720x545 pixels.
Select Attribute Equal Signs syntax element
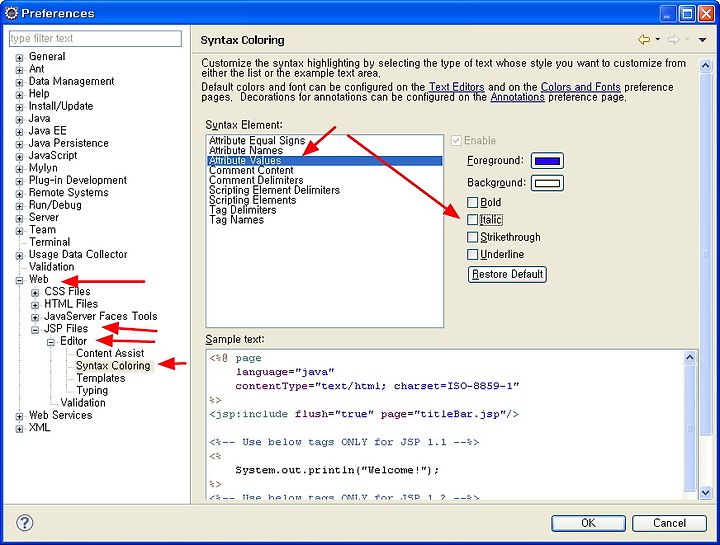(257, 140)
